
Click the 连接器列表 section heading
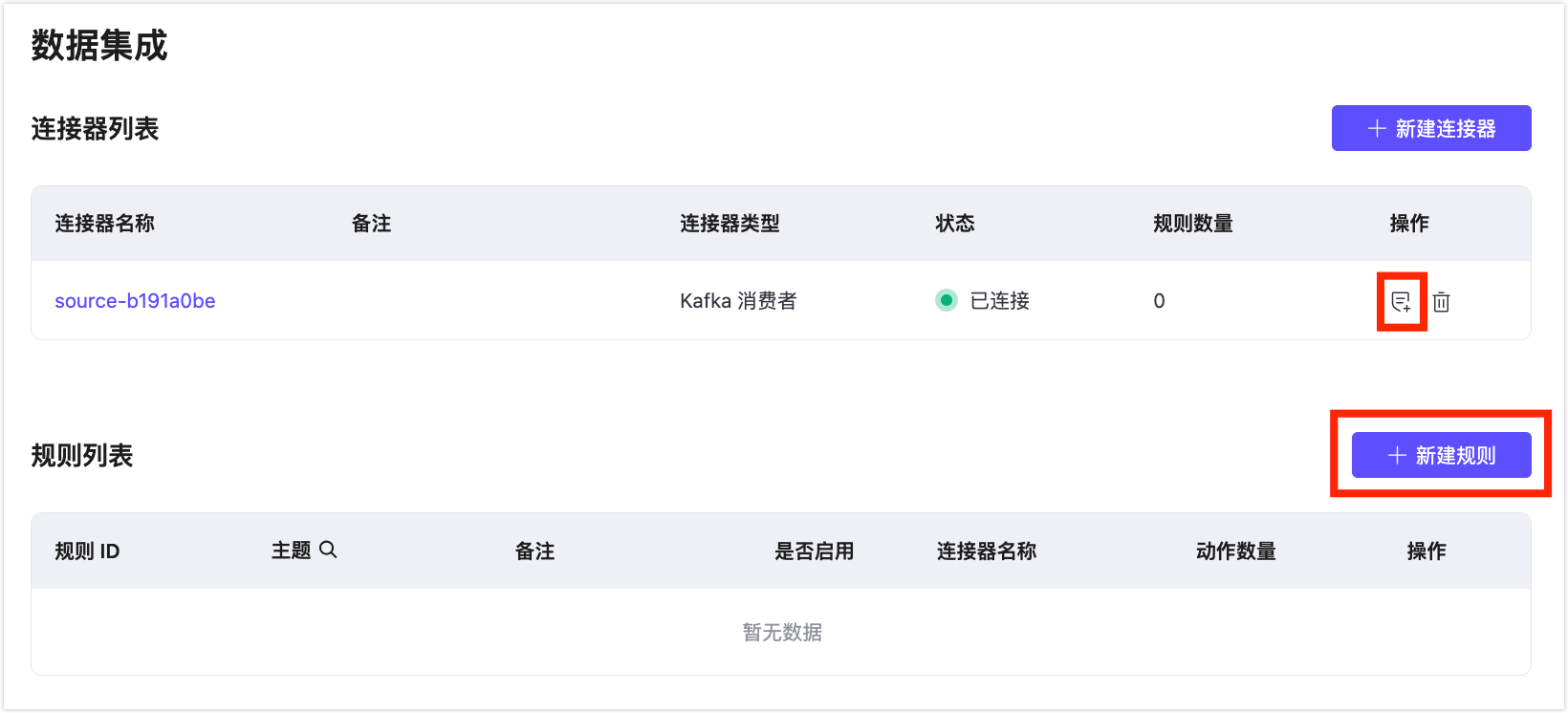click(x=95, y=129)
